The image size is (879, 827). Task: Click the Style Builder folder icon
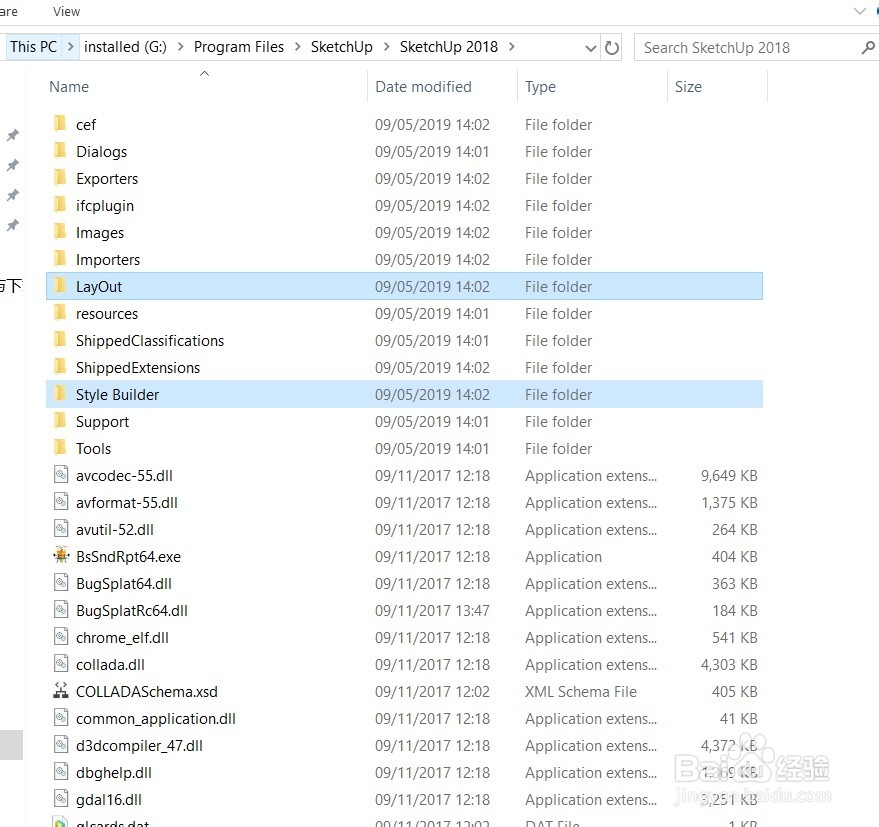[x=60, y=394]
